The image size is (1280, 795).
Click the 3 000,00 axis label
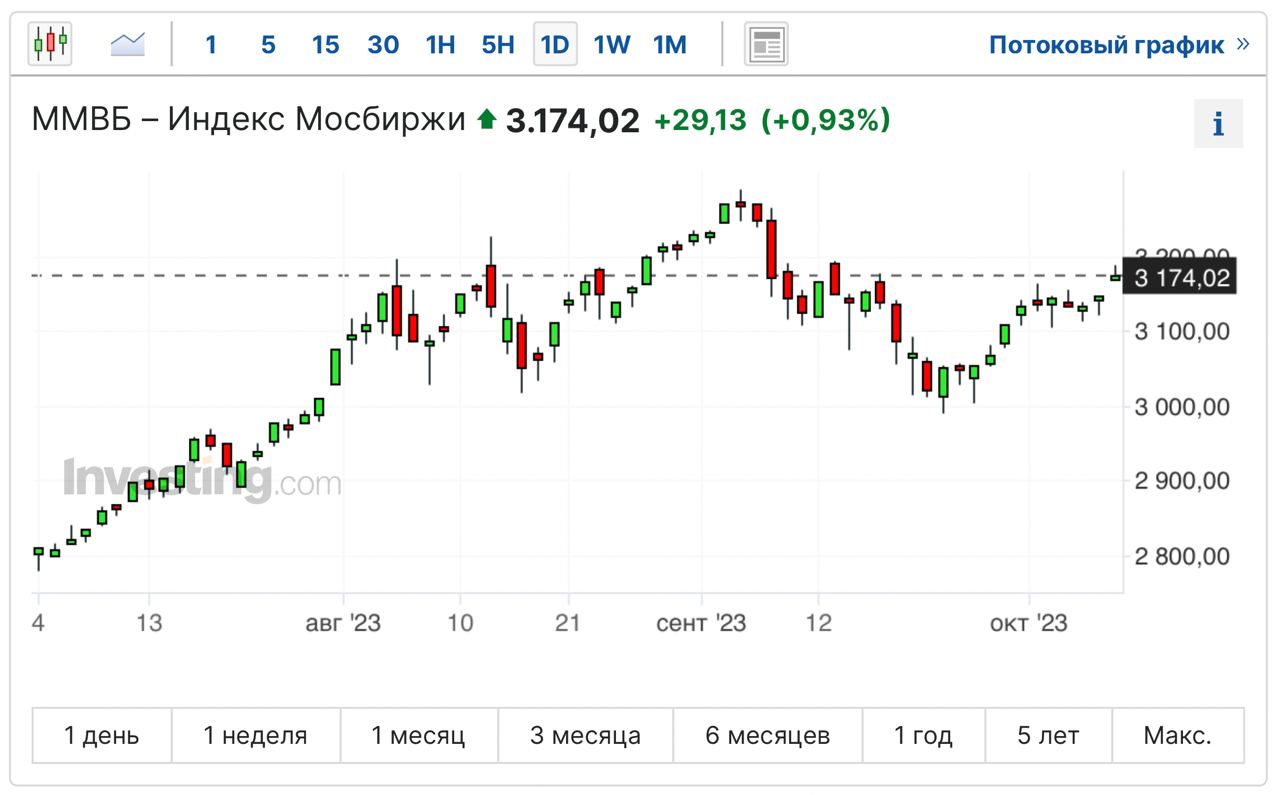[x=1183, y=406]
